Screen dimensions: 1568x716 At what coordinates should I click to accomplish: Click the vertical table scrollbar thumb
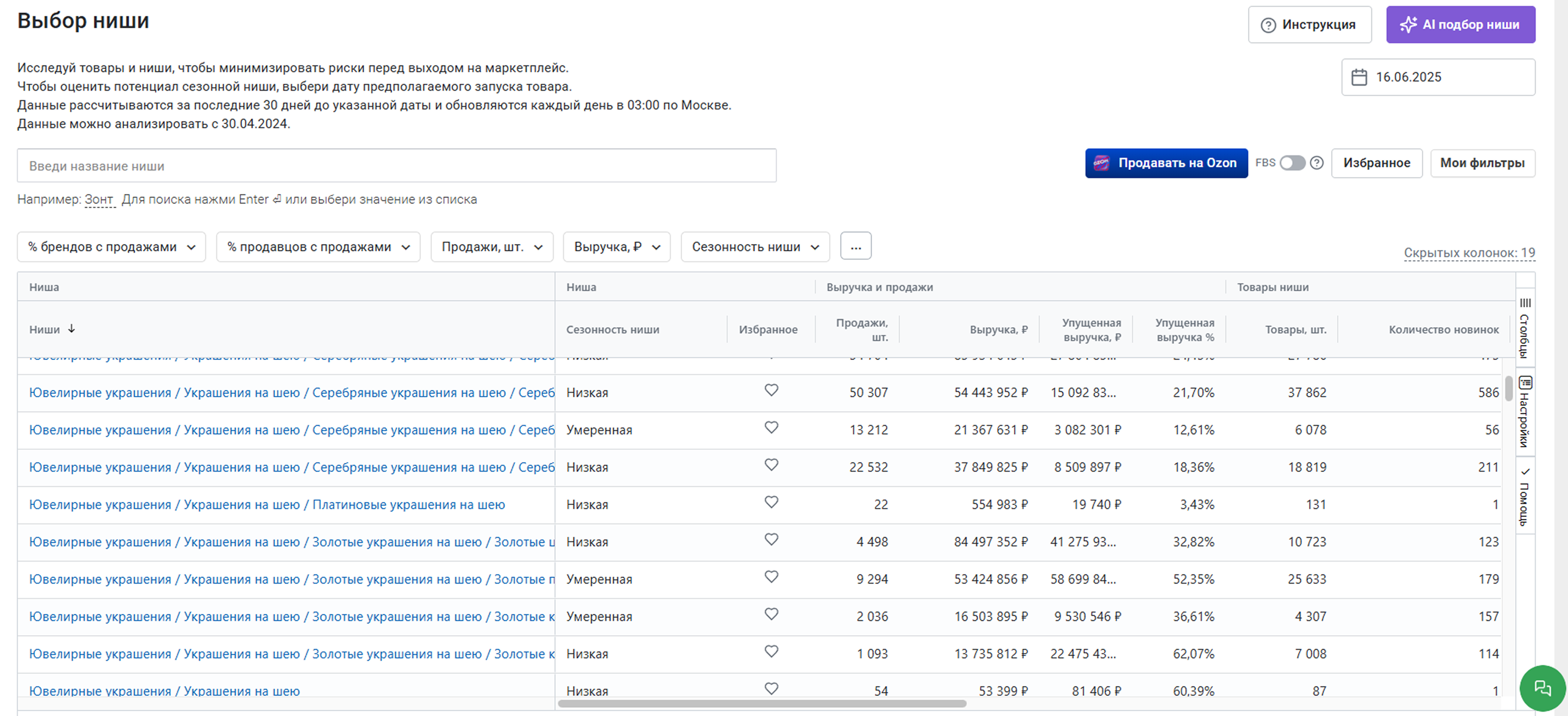[x=1509, y=389]
